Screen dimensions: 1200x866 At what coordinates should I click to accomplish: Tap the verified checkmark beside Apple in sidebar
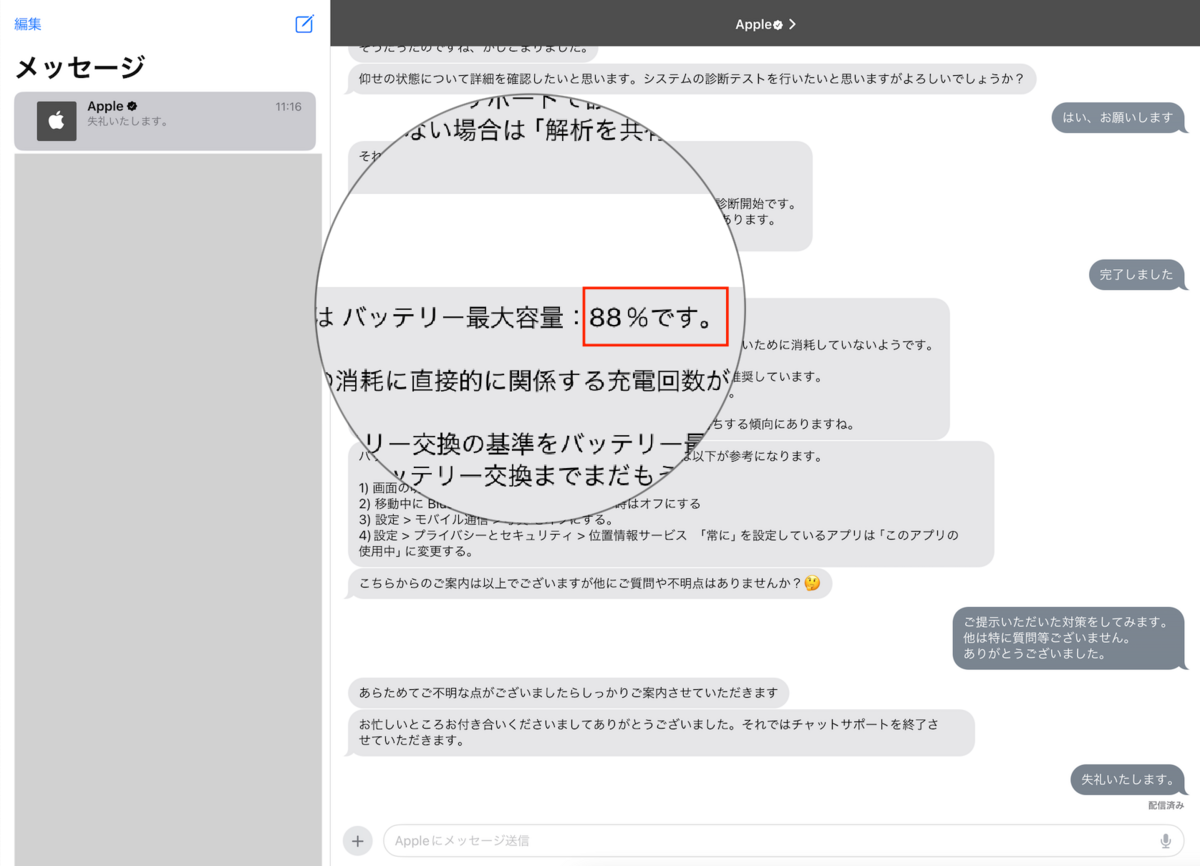pyautogui.click(x=131, y=105)
